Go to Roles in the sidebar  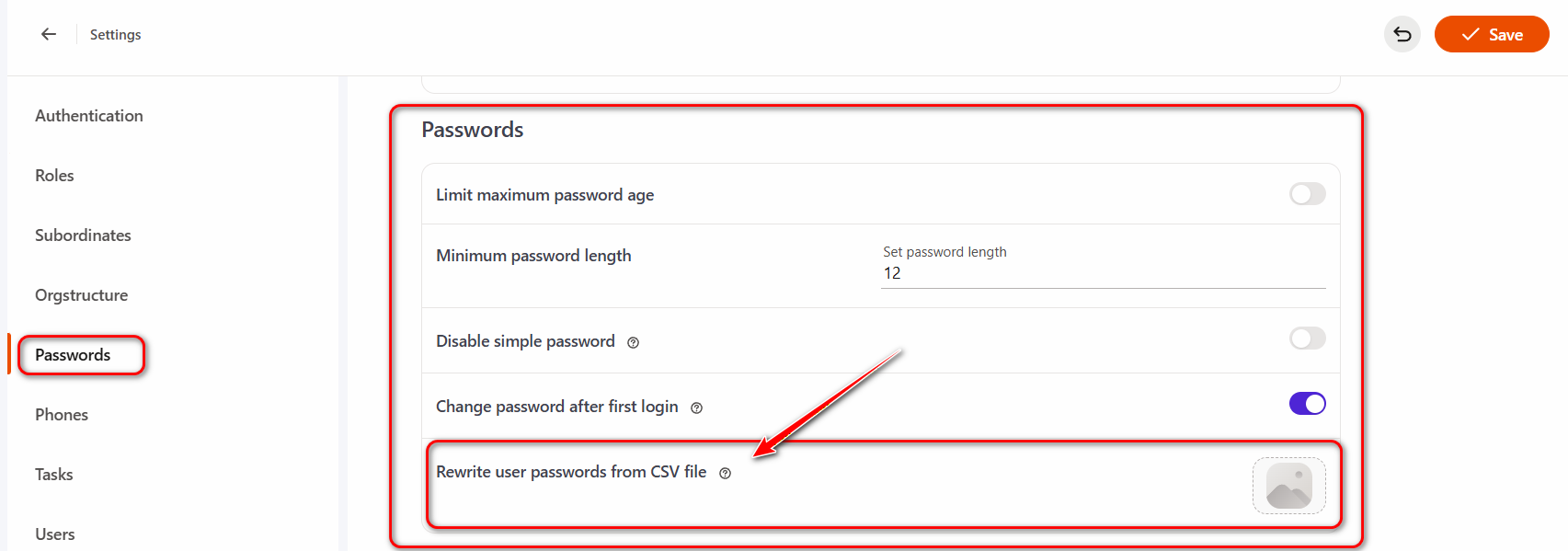(x=54, y=176)
